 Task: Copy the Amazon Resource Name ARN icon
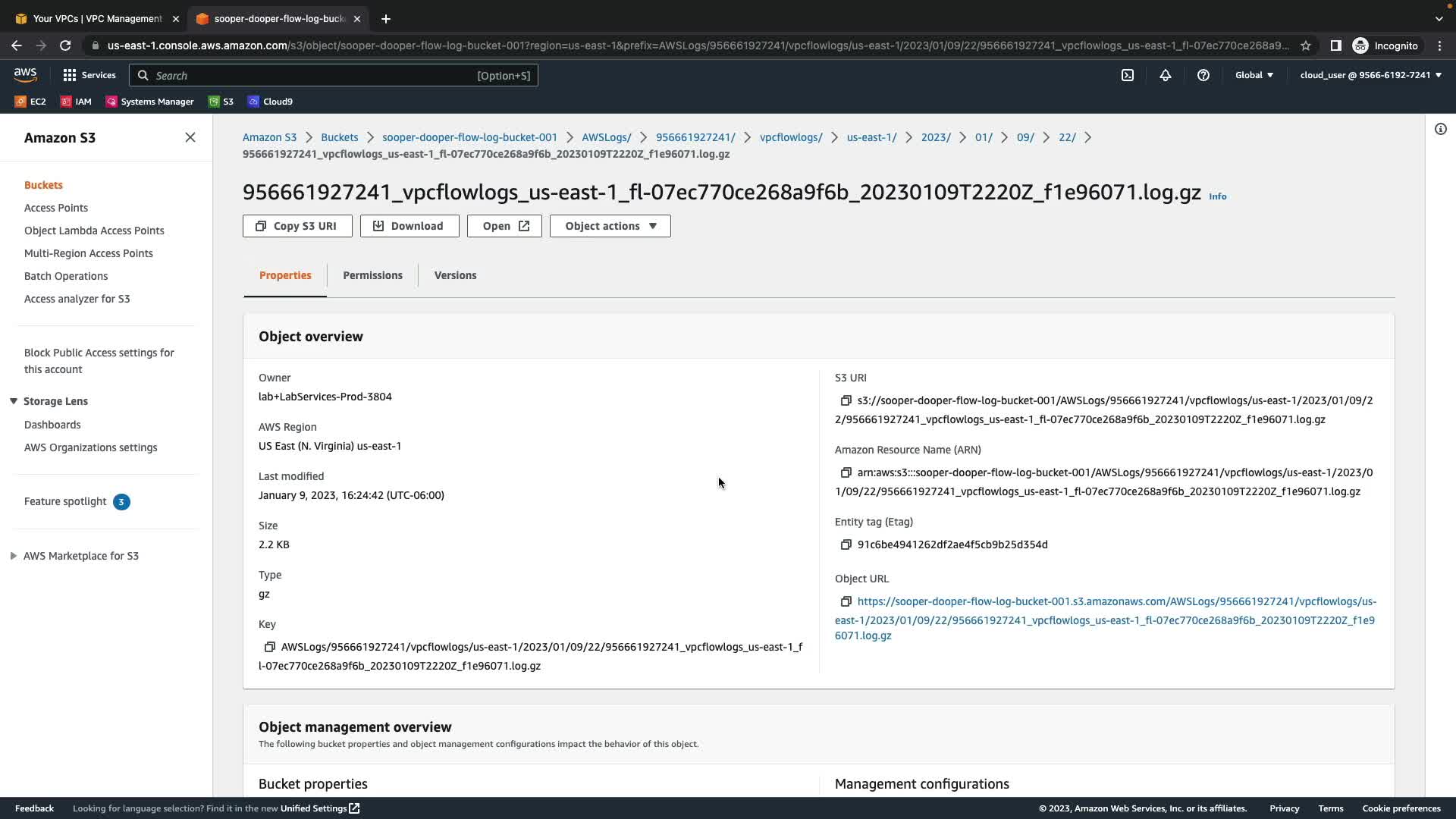pos(846,472)
